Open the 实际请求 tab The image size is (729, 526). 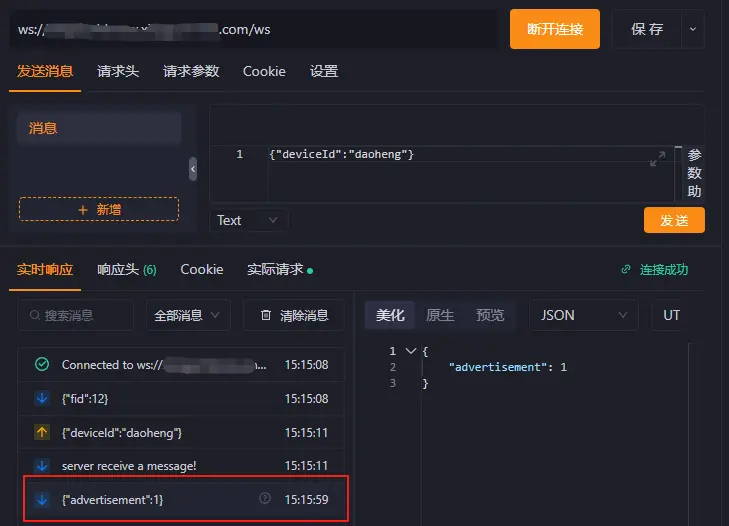click(x=280, y=269)
